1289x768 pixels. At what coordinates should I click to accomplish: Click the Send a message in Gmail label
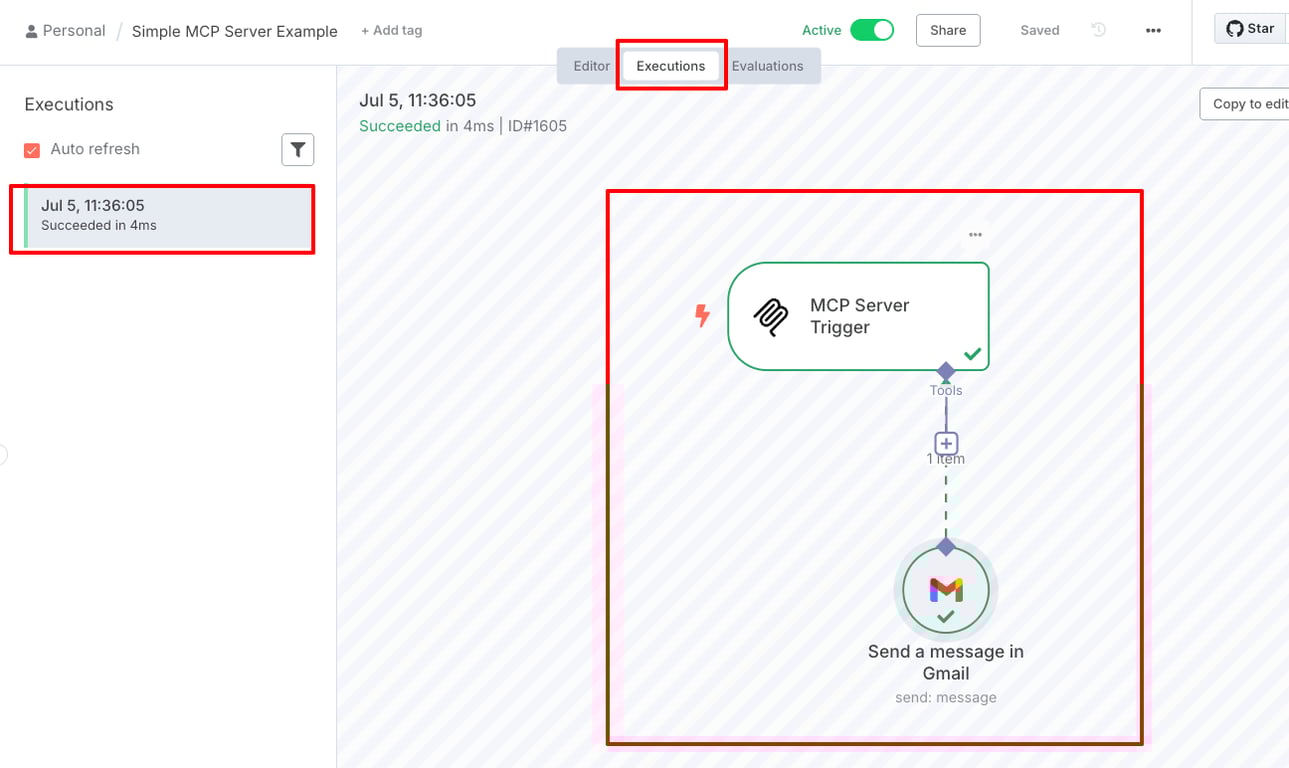(x=946, y=662)
